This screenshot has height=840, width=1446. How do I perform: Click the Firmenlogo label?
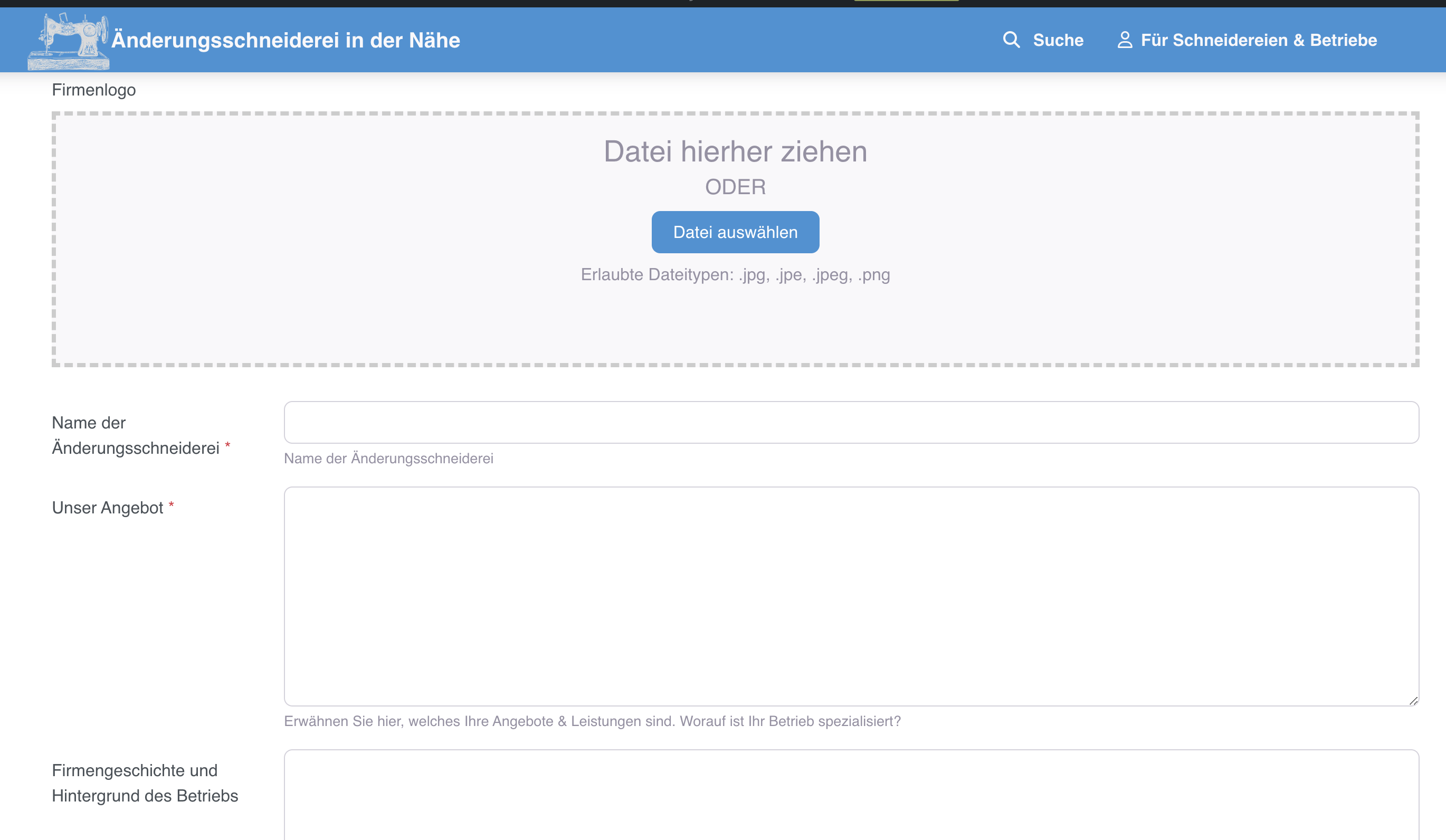tap(93, 90)
